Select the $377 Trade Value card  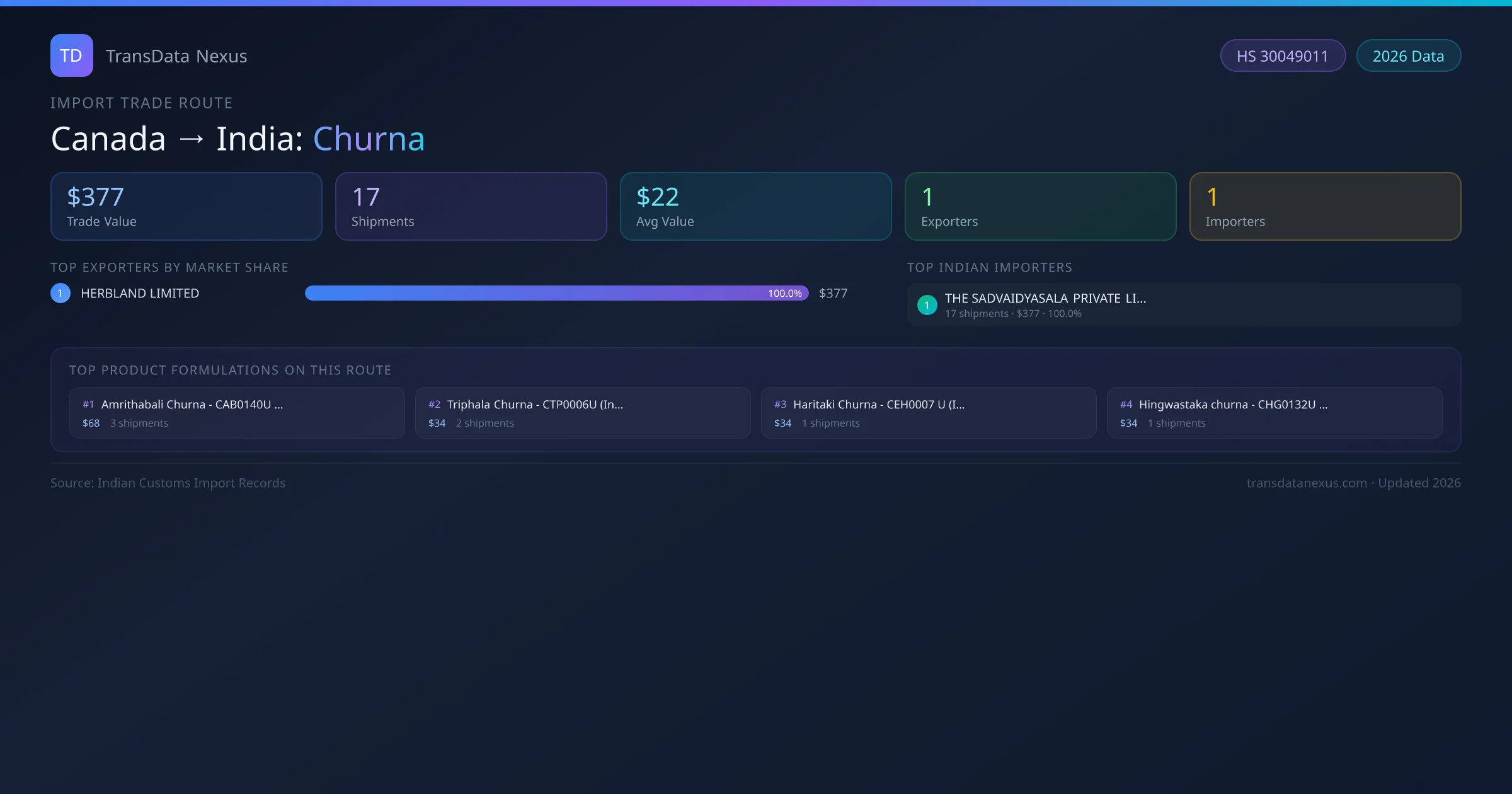186,207
